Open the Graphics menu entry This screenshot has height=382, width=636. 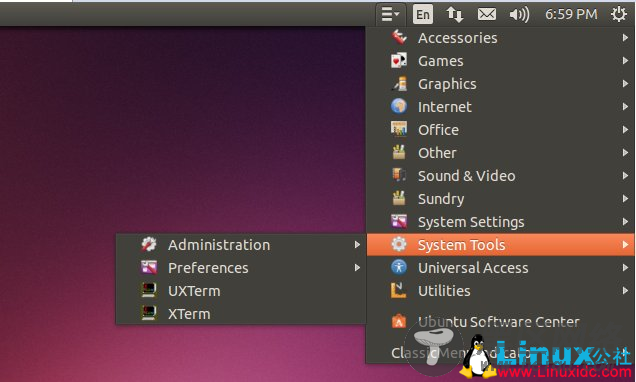coord(501,84)
